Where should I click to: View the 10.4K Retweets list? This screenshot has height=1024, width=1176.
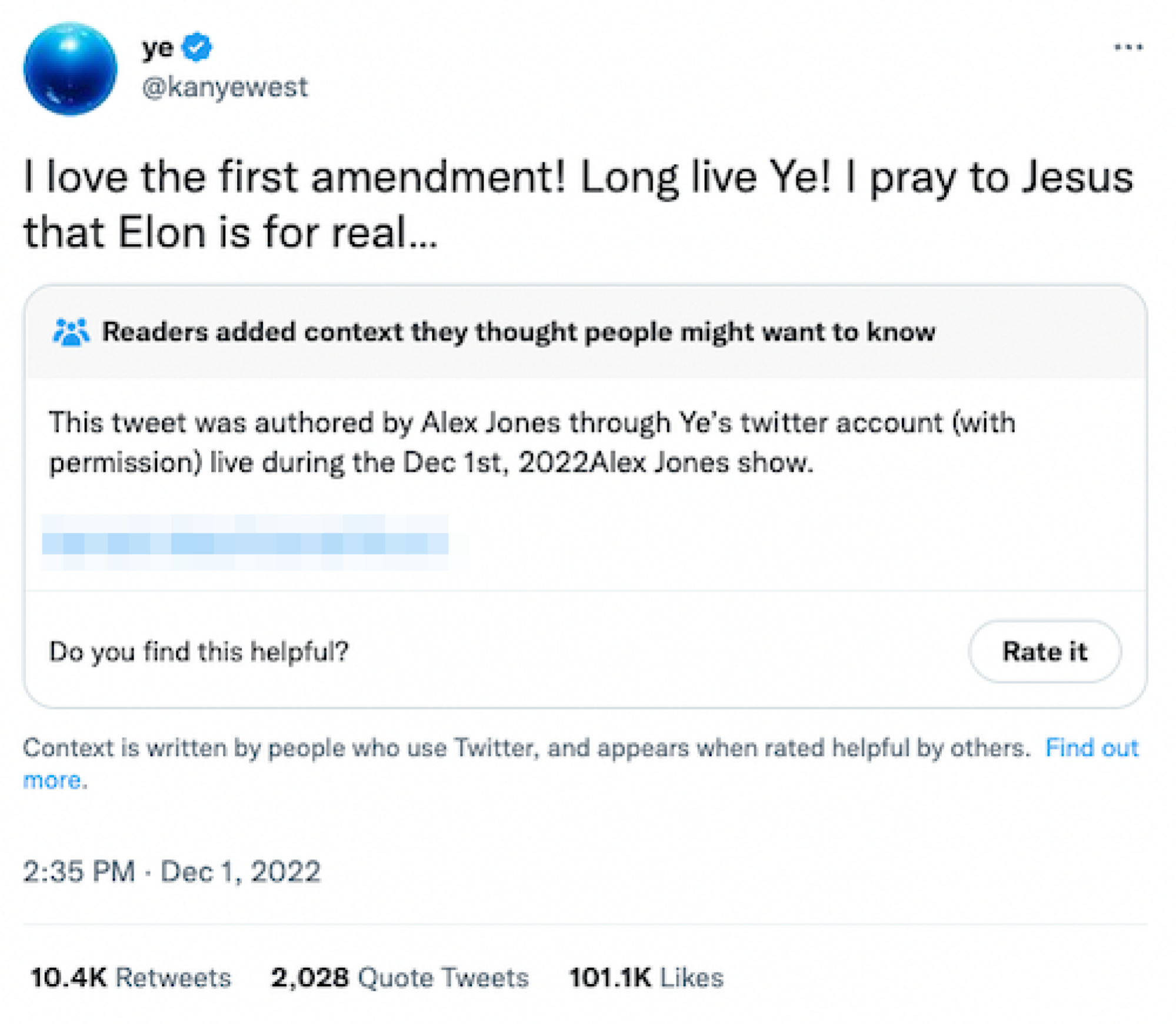pyautogui.click(x=132, y=976)
